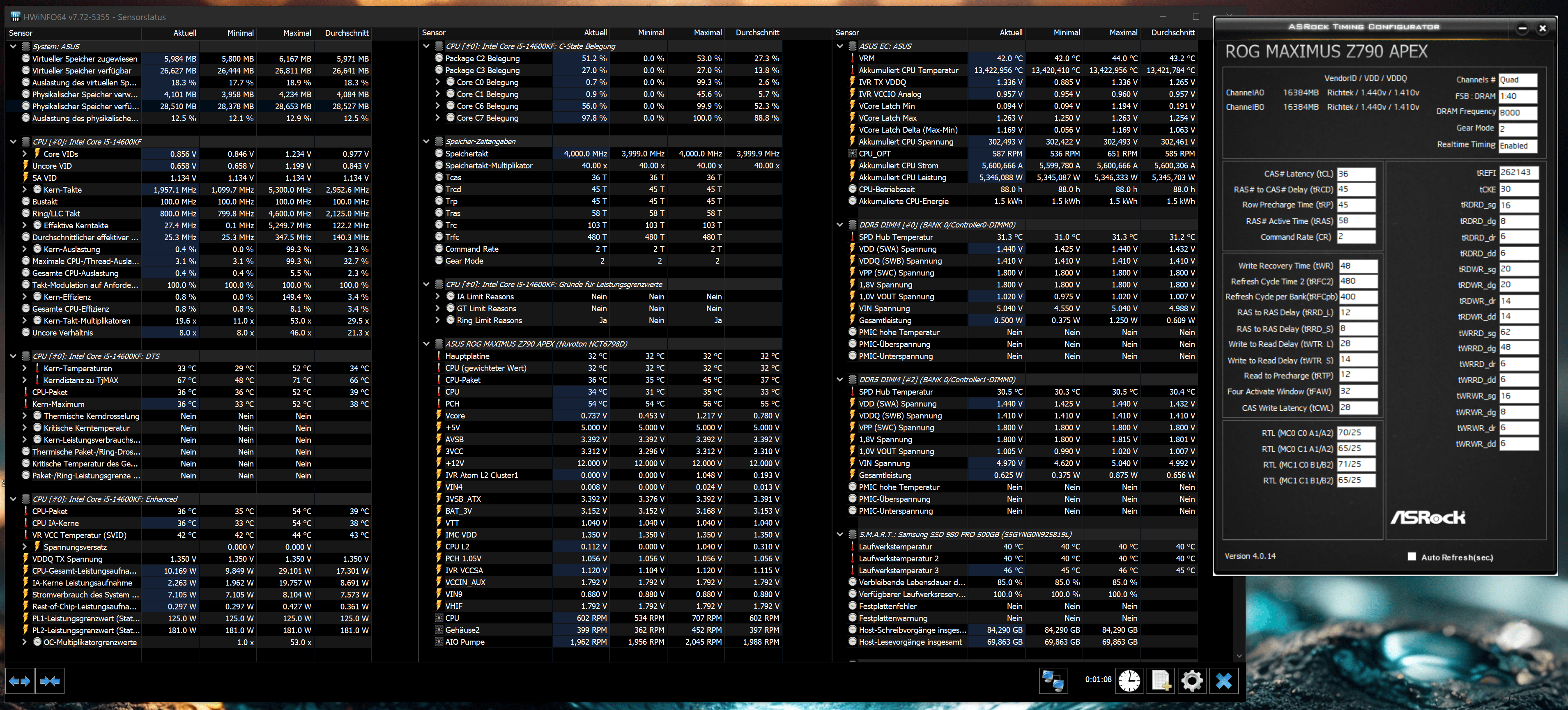
Task: Click the CAS# Latency (tCL) input field
Action: [x=1356, y=173]
